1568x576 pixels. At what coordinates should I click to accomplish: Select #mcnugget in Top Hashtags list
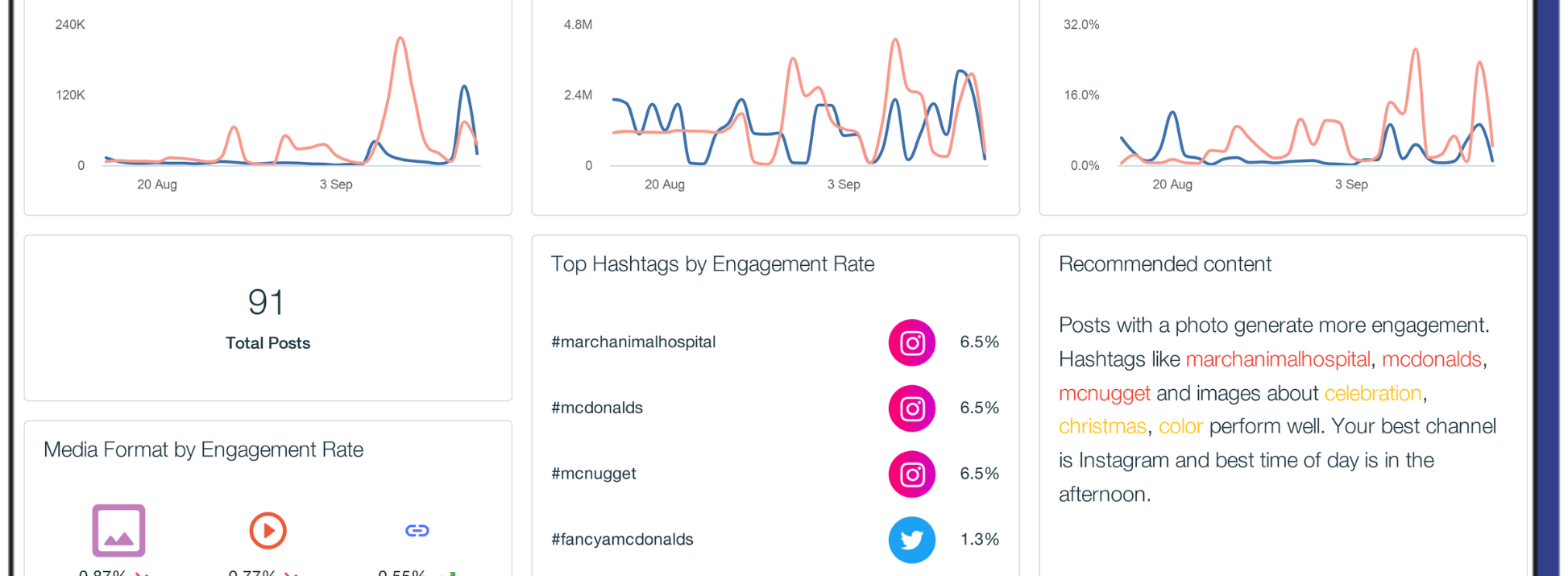click(x=594, y=474)
